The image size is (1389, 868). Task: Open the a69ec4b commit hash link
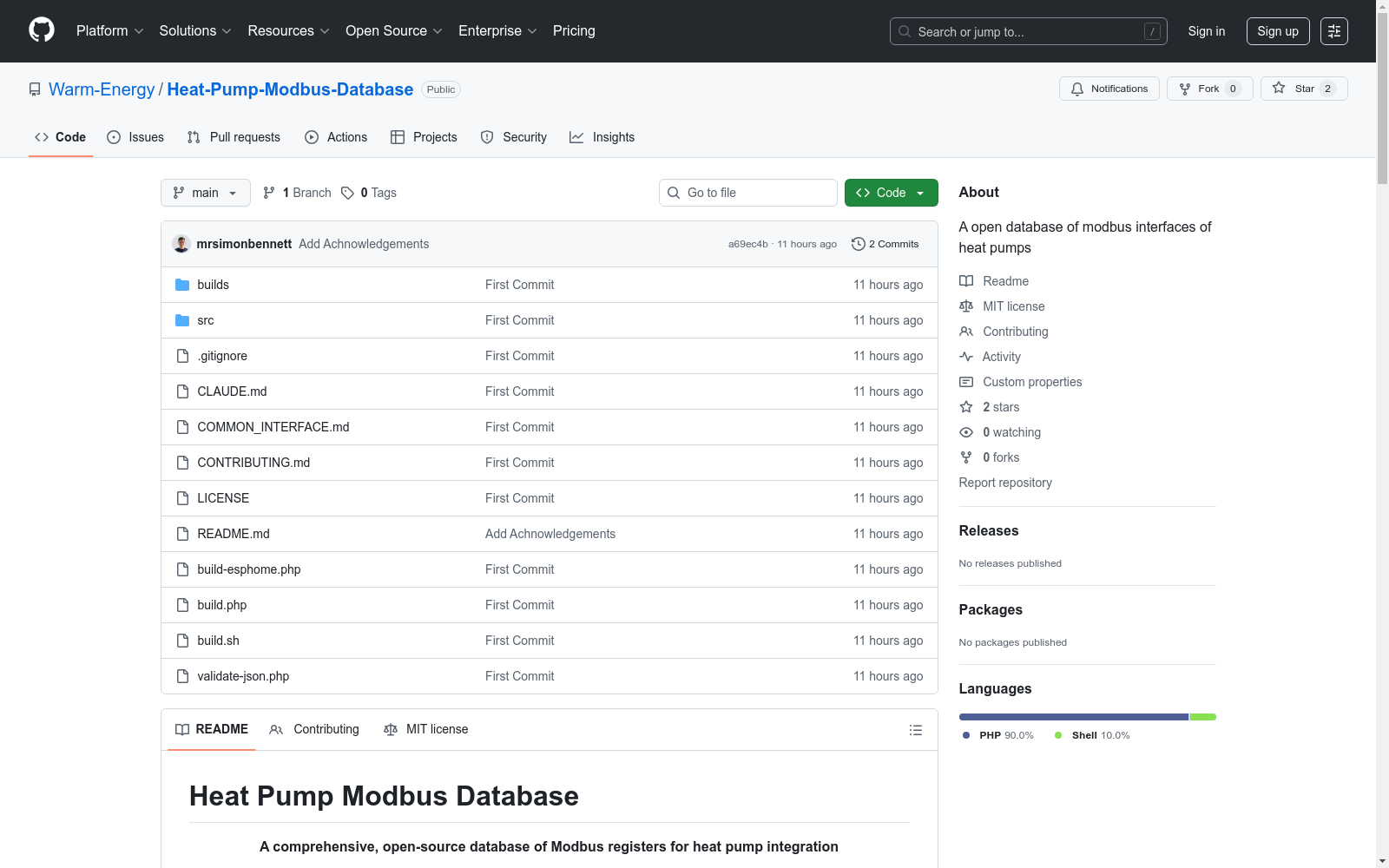pos(748,244)
